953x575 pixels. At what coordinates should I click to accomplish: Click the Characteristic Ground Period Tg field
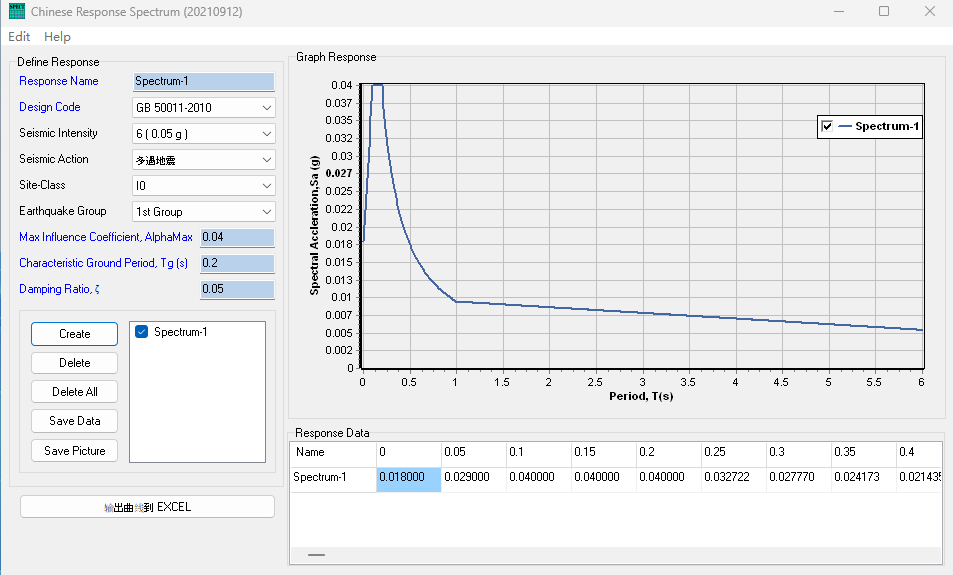point(237,263)
